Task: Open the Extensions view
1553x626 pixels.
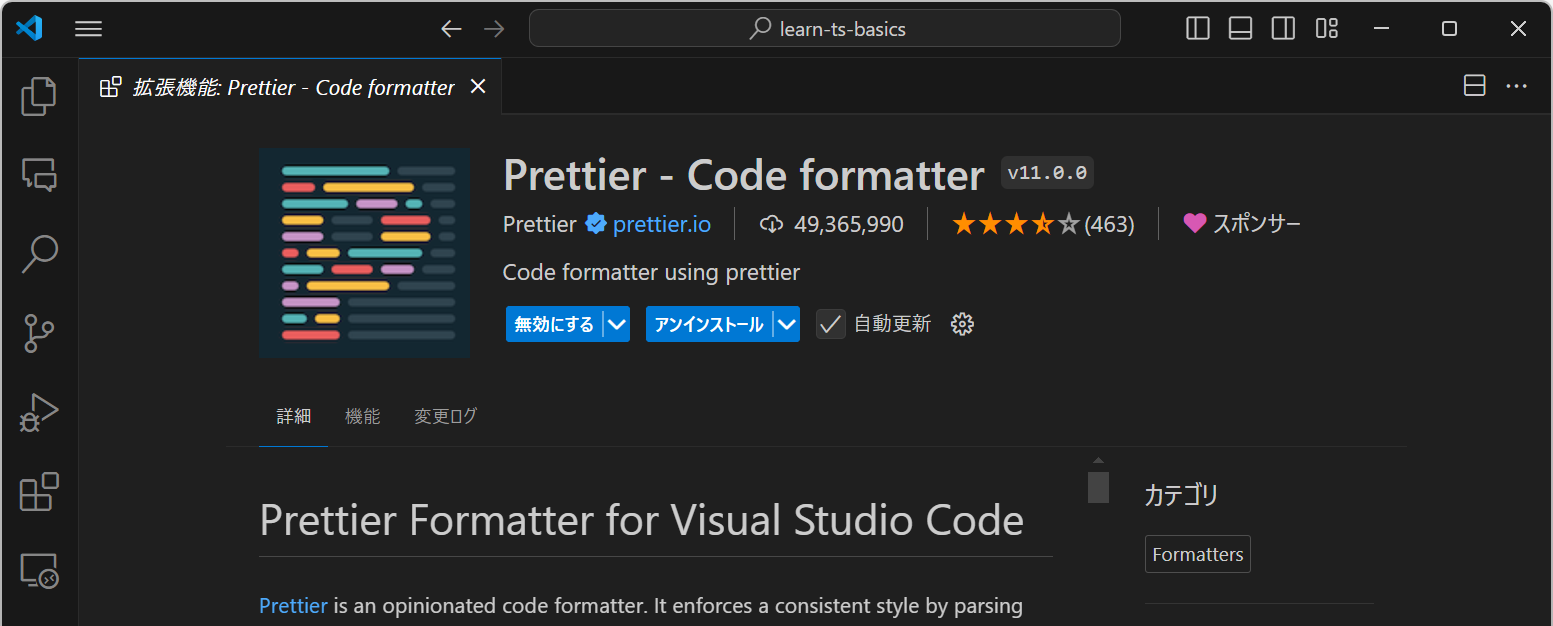Action: pos(39,491)
